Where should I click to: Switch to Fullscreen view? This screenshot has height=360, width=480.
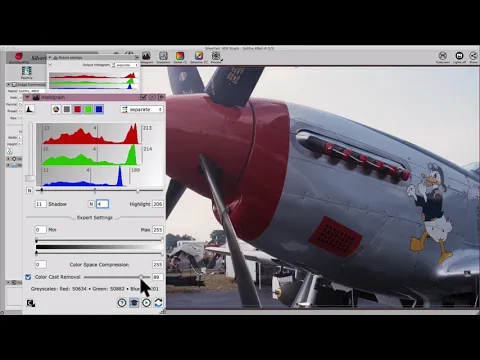442,57
